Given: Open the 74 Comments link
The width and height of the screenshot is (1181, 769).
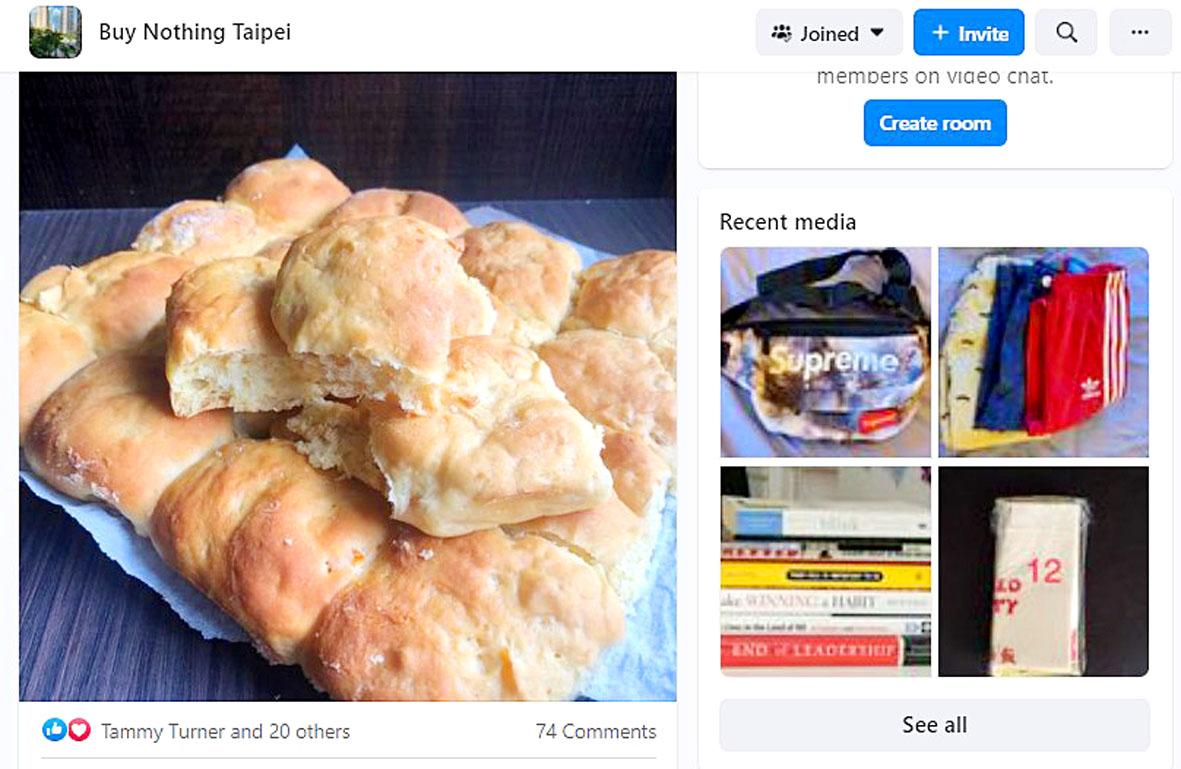Looking at the screenshot, I should point(596,731).
